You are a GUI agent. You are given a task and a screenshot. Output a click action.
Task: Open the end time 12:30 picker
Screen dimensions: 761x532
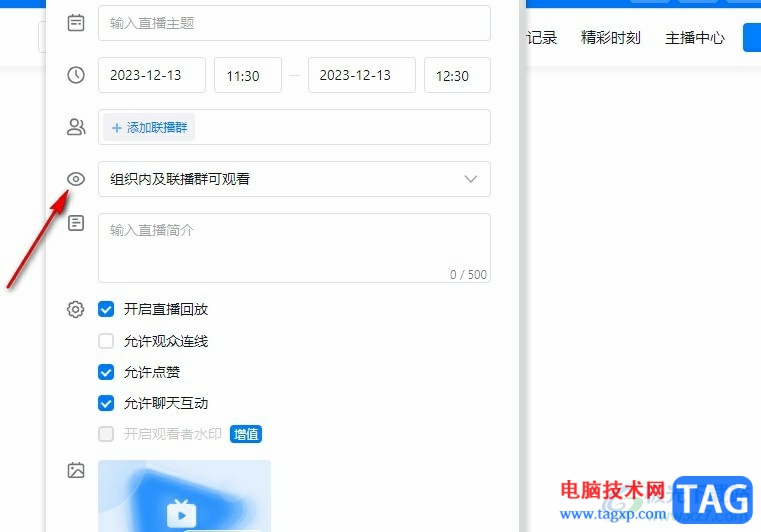[457, 75]
